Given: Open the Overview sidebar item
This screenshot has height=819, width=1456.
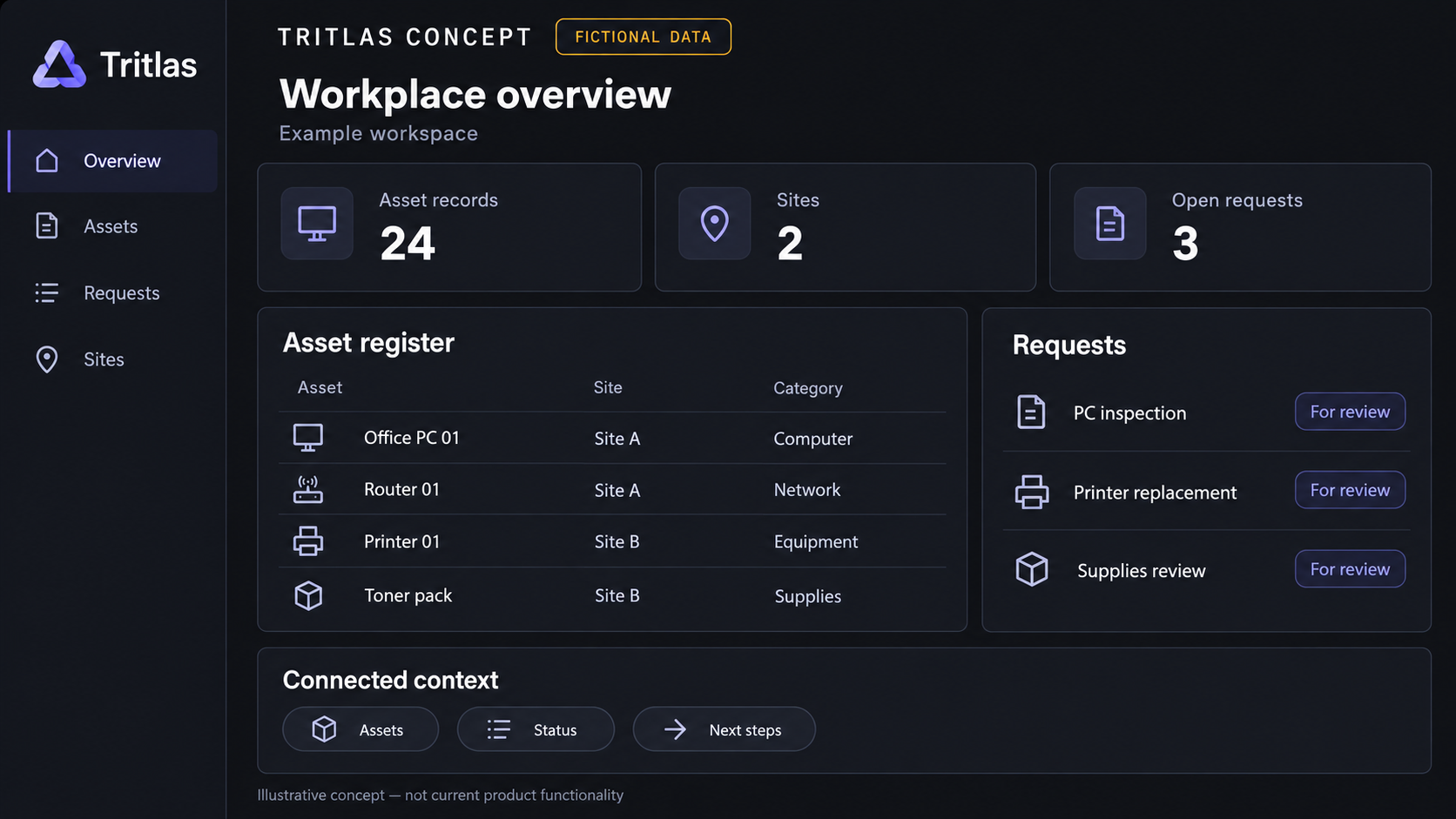Looking at the screenshot, I should coord(113,161).
